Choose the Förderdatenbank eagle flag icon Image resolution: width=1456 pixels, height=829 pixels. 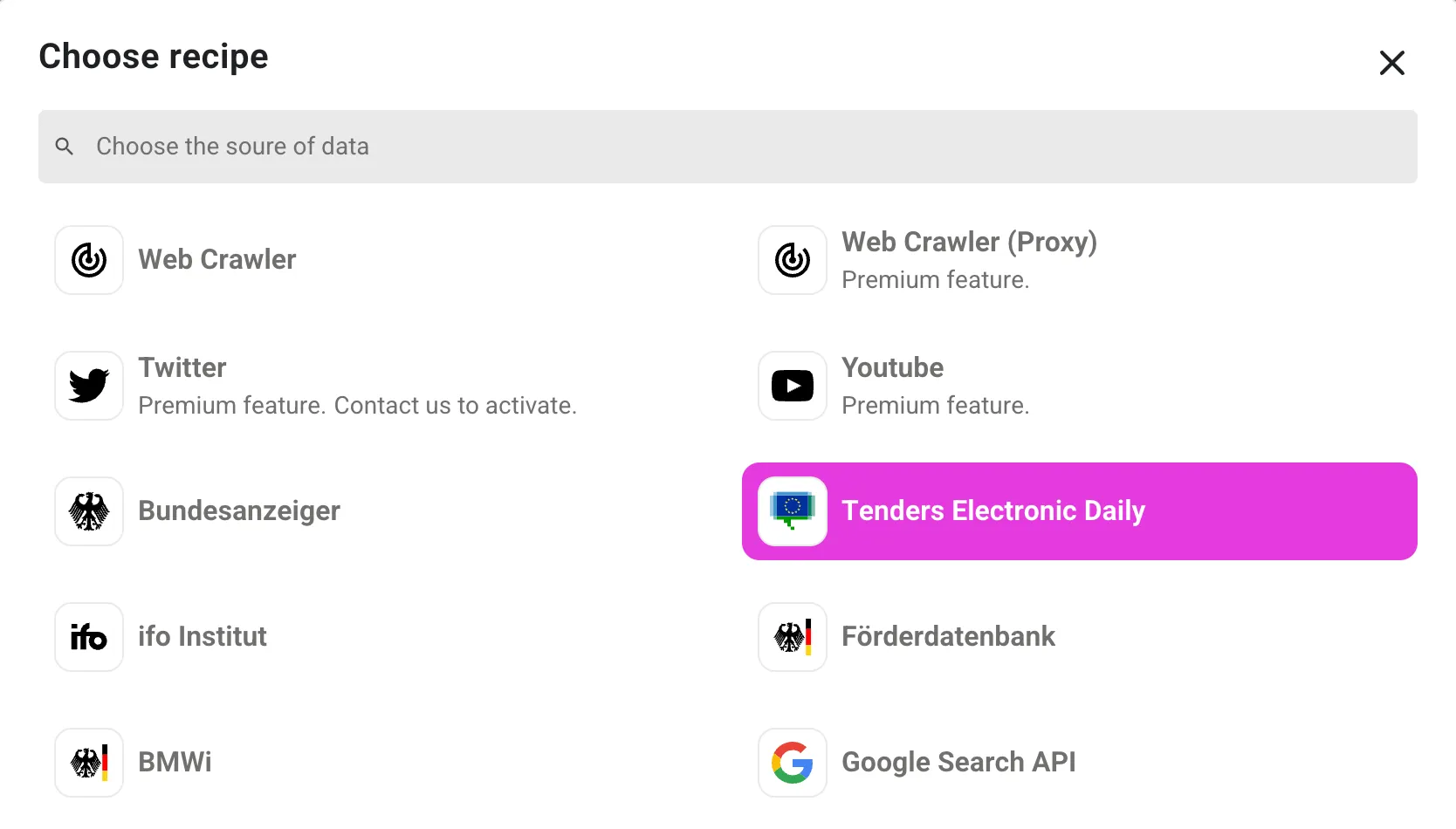click(x=793, y=637)
